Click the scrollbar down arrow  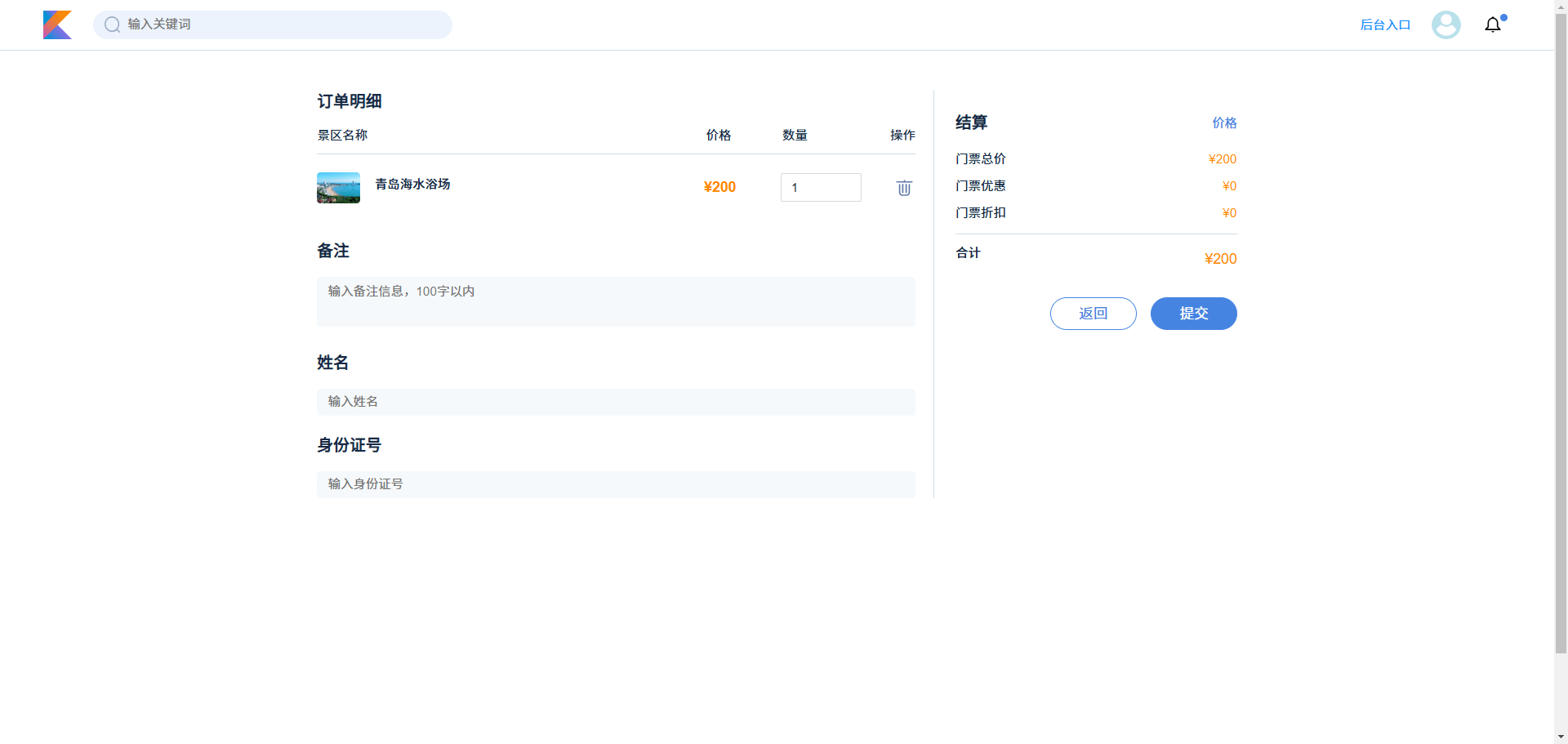pos(1561,737)
